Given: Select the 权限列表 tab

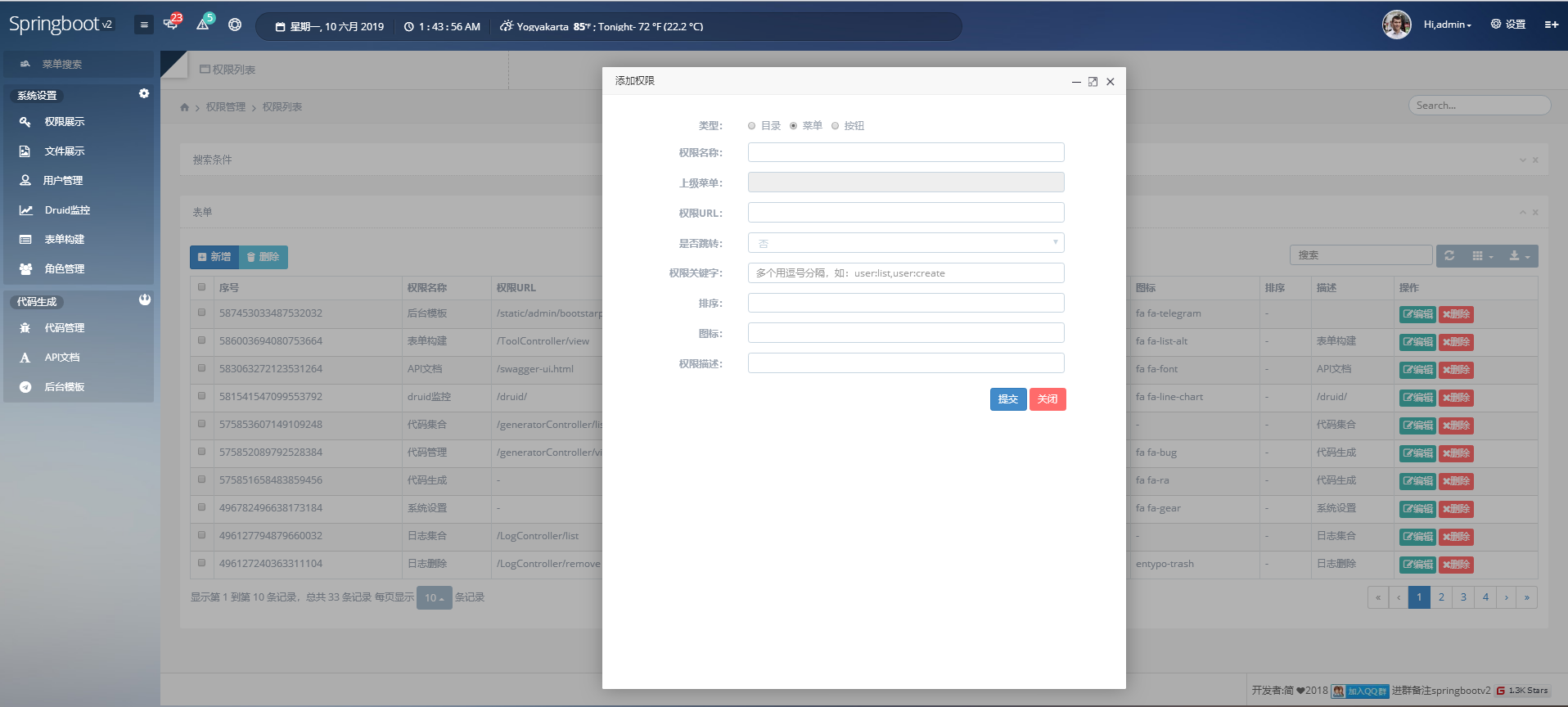Looking at the screenshot, I should 228,70.
